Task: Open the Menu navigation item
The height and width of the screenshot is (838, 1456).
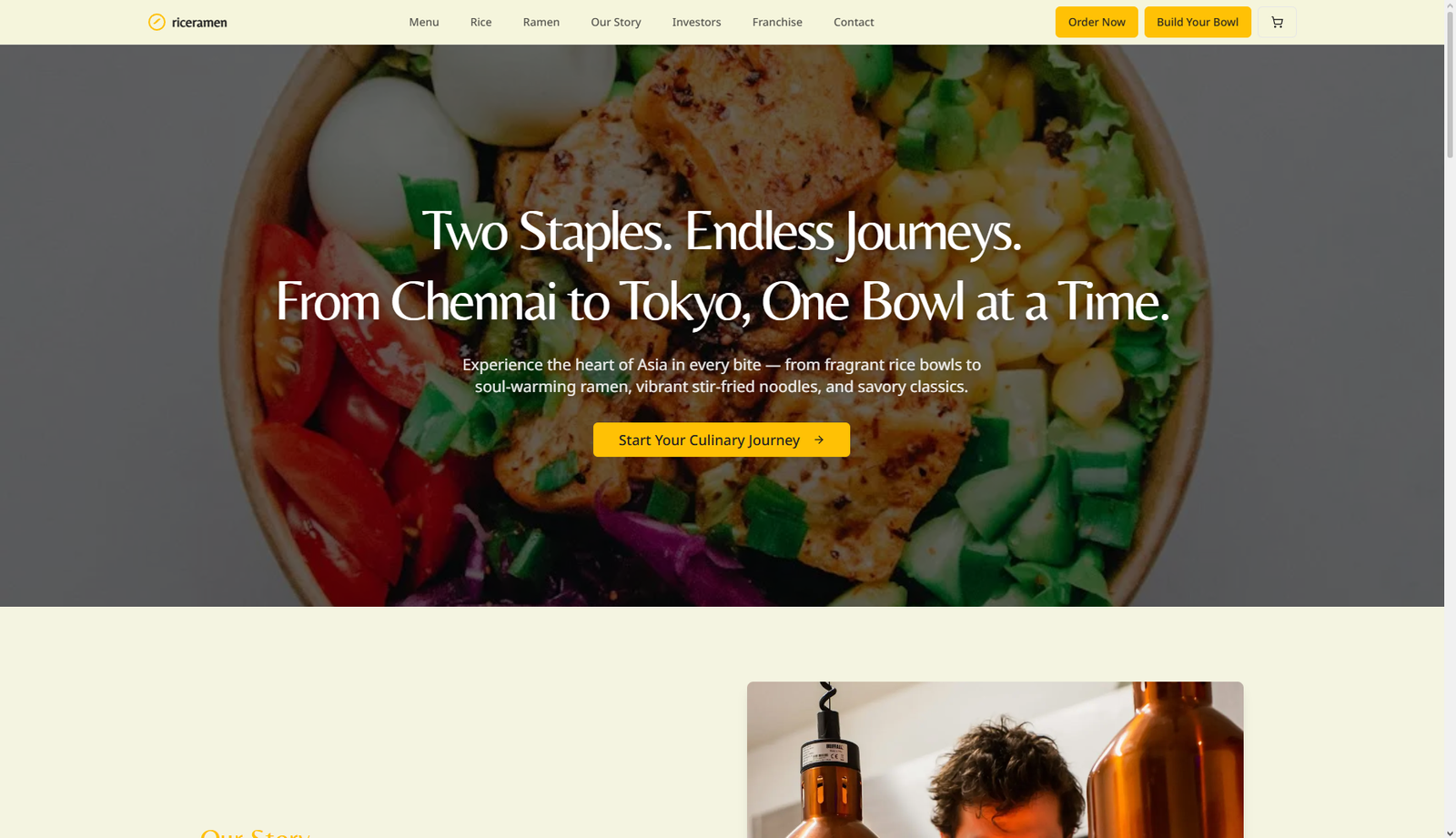Action: pyautogui.click(x=424, y=22)
